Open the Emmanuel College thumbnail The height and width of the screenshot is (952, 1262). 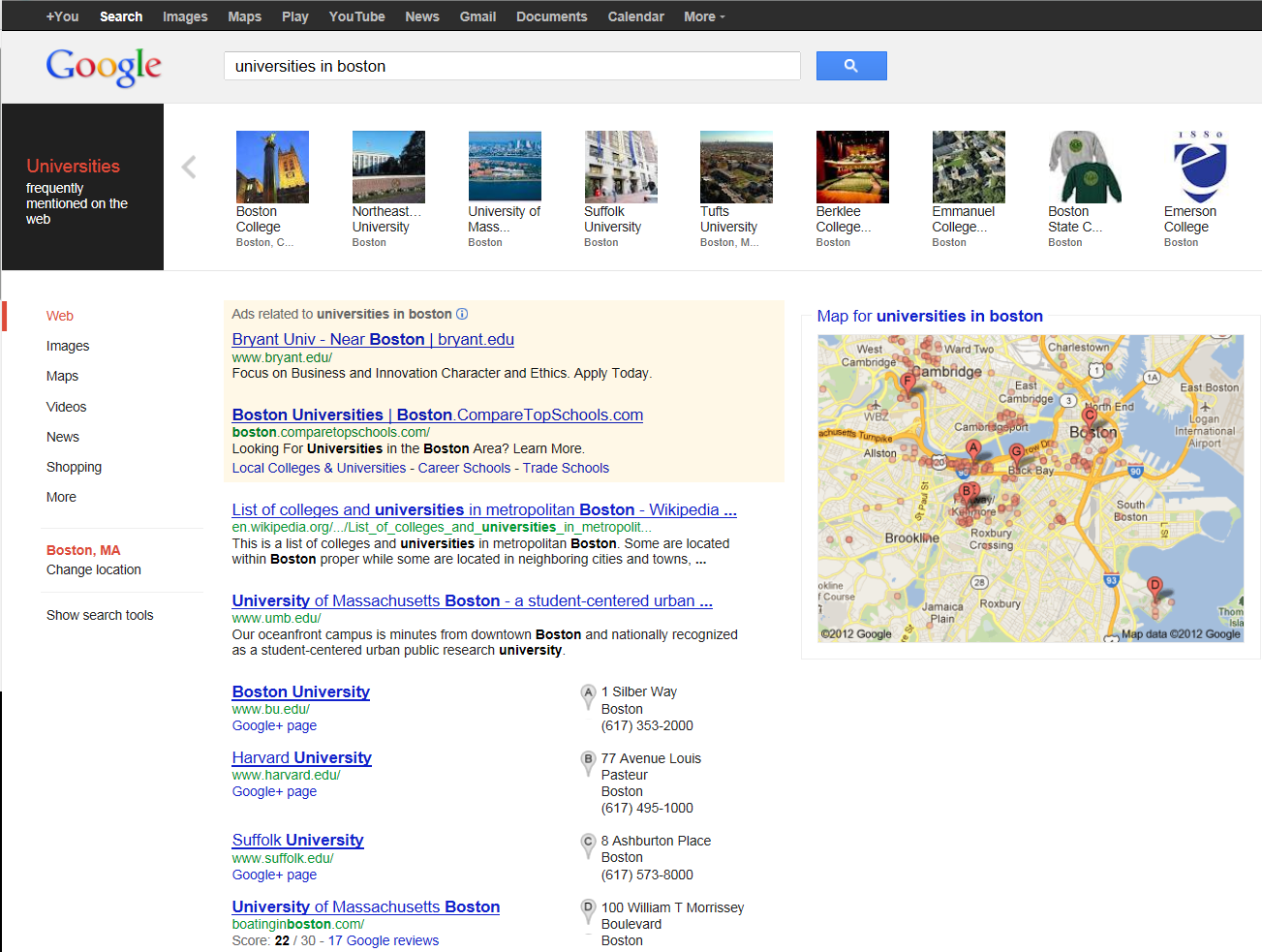(x=969, y=167)
